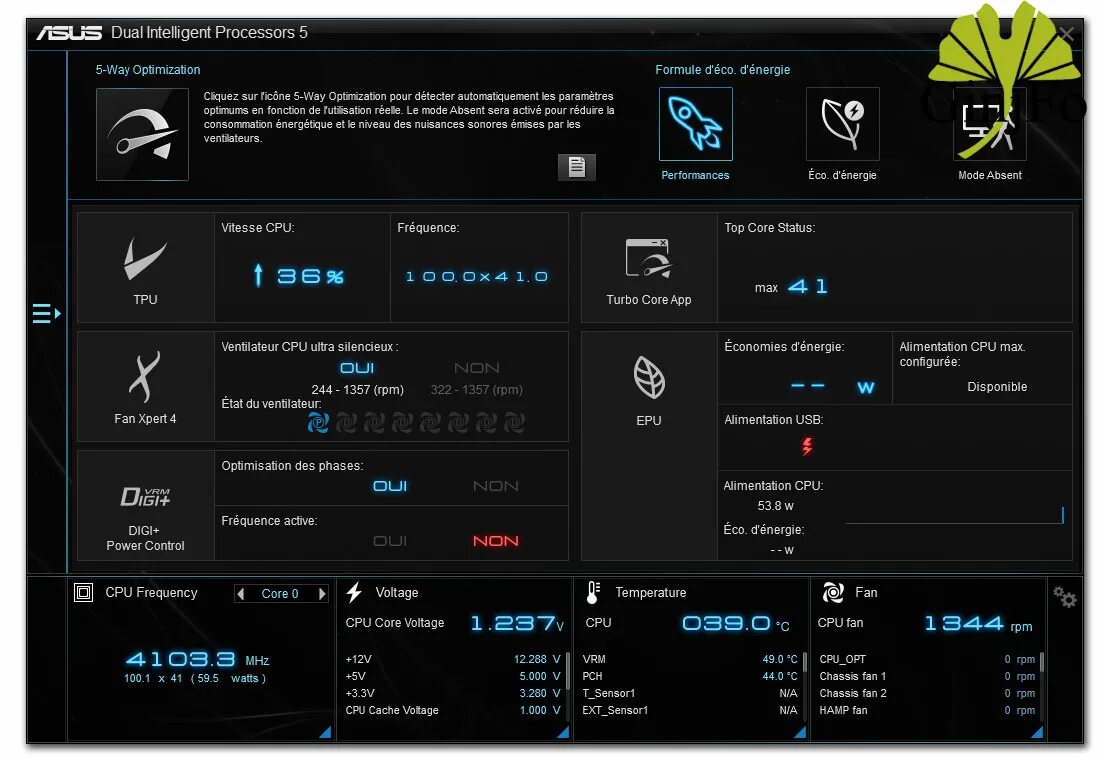This screenshot has height=758, width=1104.
Task: Click the CPU_OPT fan row
Action: click(927, 659)
